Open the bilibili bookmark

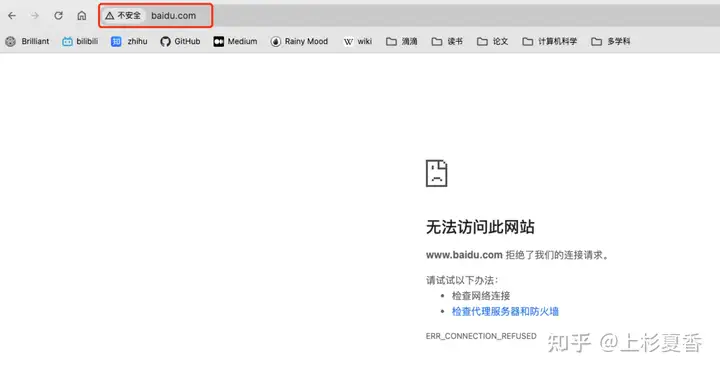click(80, 41)
